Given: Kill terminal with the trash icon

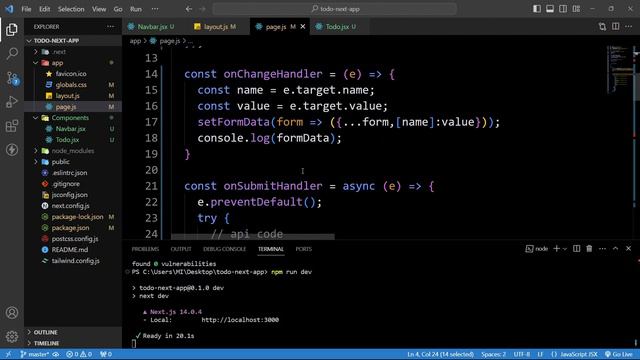Looking at the screenshot, I should tap(589, 249).
